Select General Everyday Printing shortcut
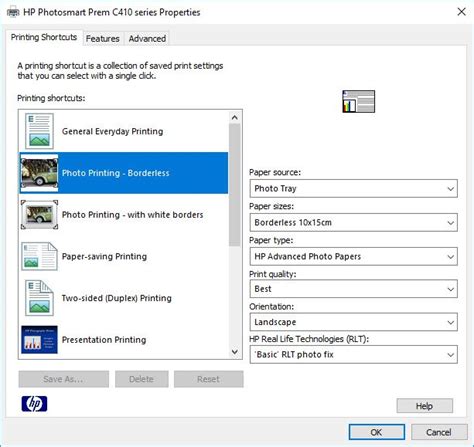This screenshot has height=447, width=474. (124, 131)
